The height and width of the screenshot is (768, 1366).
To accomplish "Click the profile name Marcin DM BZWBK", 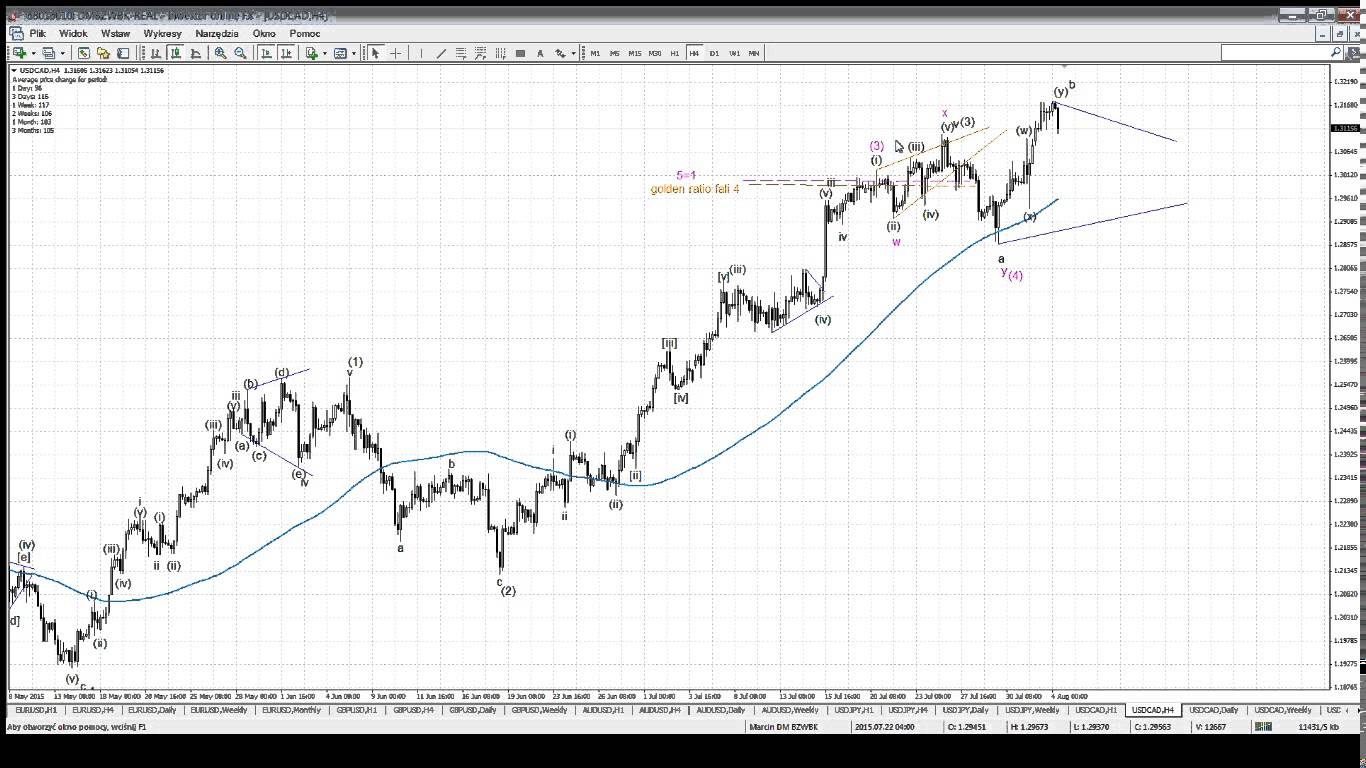I will coord(783,727).
